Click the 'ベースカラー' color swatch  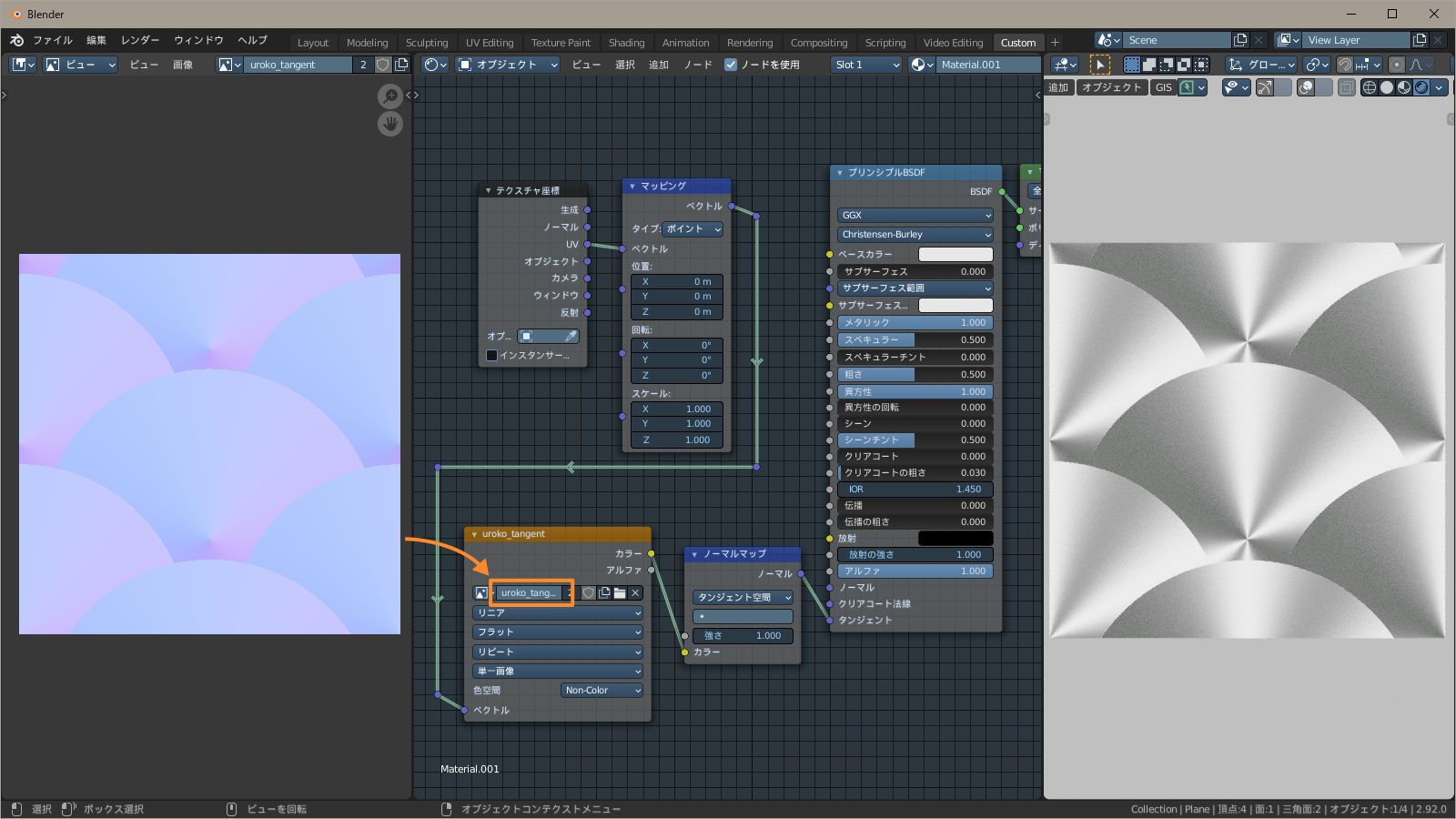[x=955, y=255]
